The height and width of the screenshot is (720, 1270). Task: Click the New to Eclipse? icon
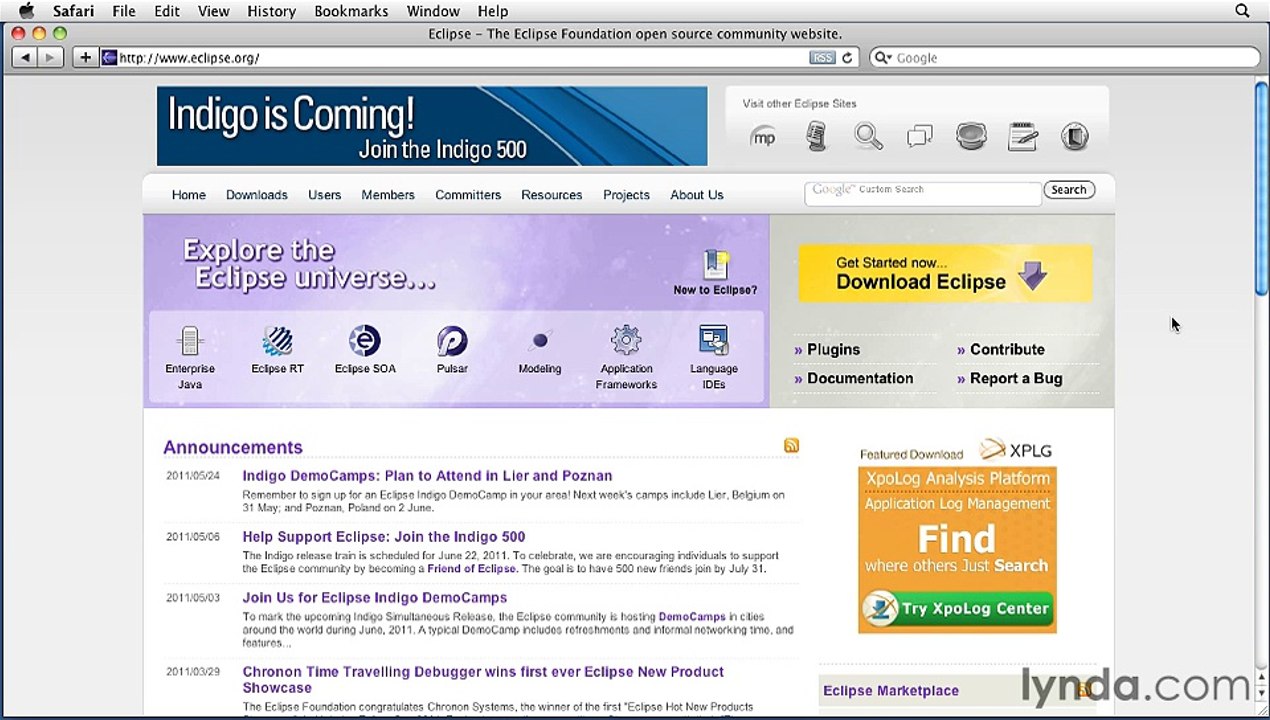(x=715, y=265)
